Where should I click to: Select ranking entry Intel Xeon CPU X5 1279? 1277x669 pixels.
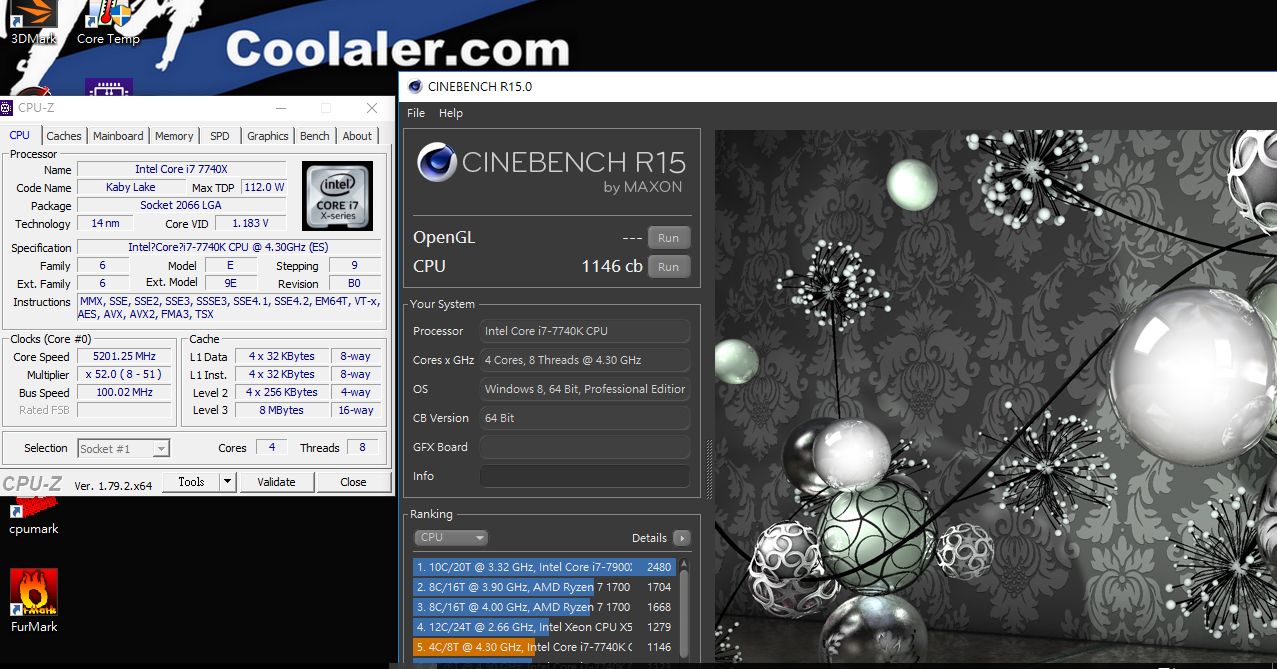point(545,627)
